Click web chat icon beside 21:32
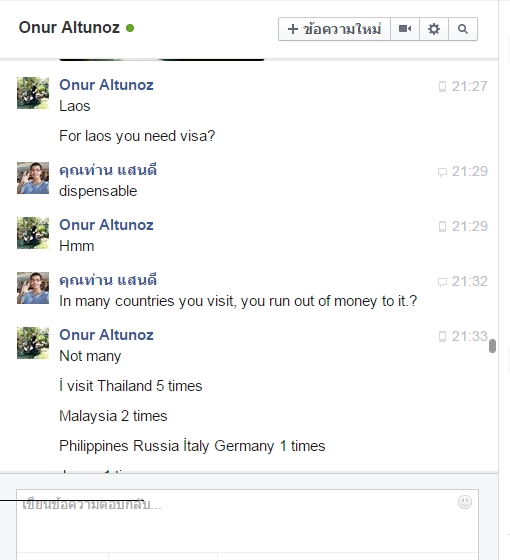This screenshot has width=510, height=560. [442, 282]
